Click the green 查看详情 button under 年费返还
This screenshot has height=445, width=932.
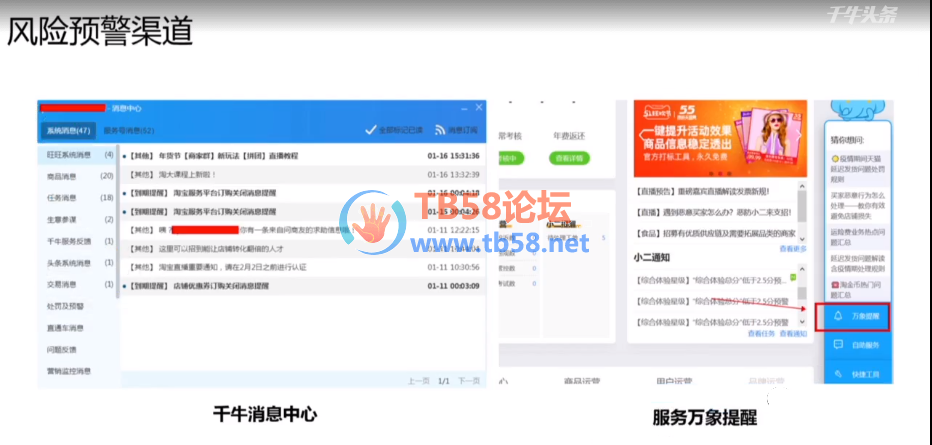(x=569, y=158)
